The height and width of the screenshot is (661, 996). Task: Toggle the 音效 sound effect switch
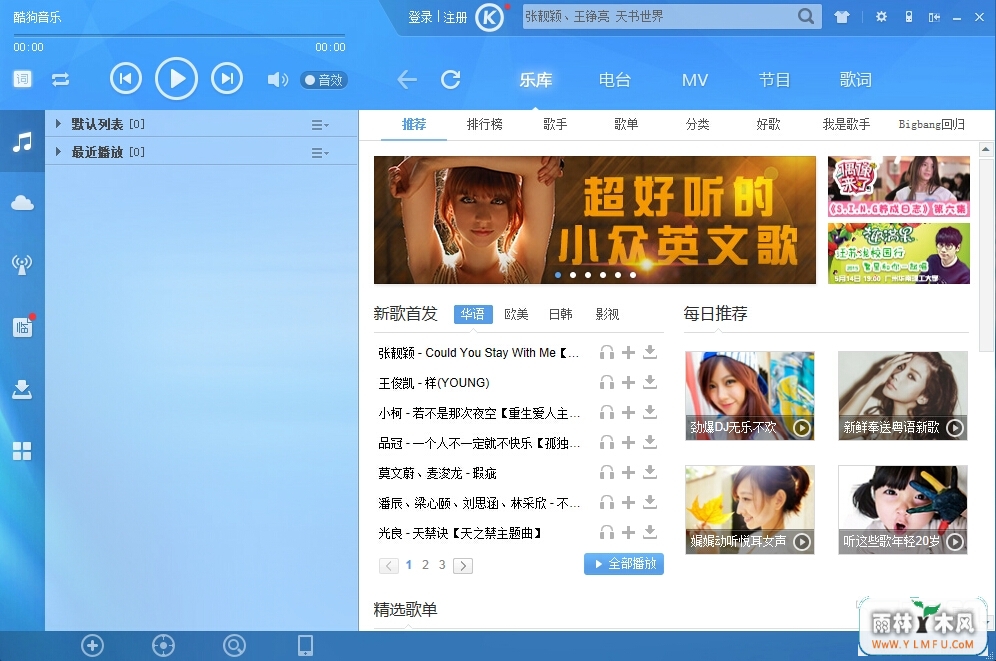coord(324,80)
